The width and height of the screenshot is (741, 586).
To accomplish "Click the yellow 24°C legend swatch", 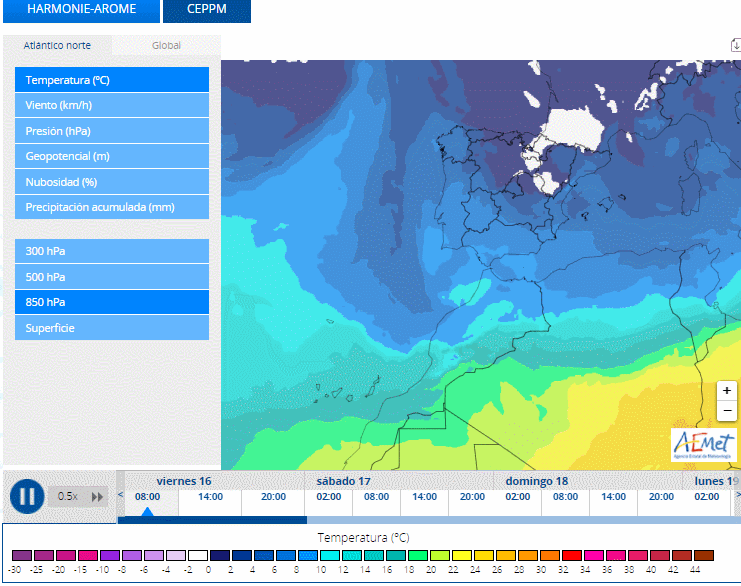I will (x=483, y=555).
